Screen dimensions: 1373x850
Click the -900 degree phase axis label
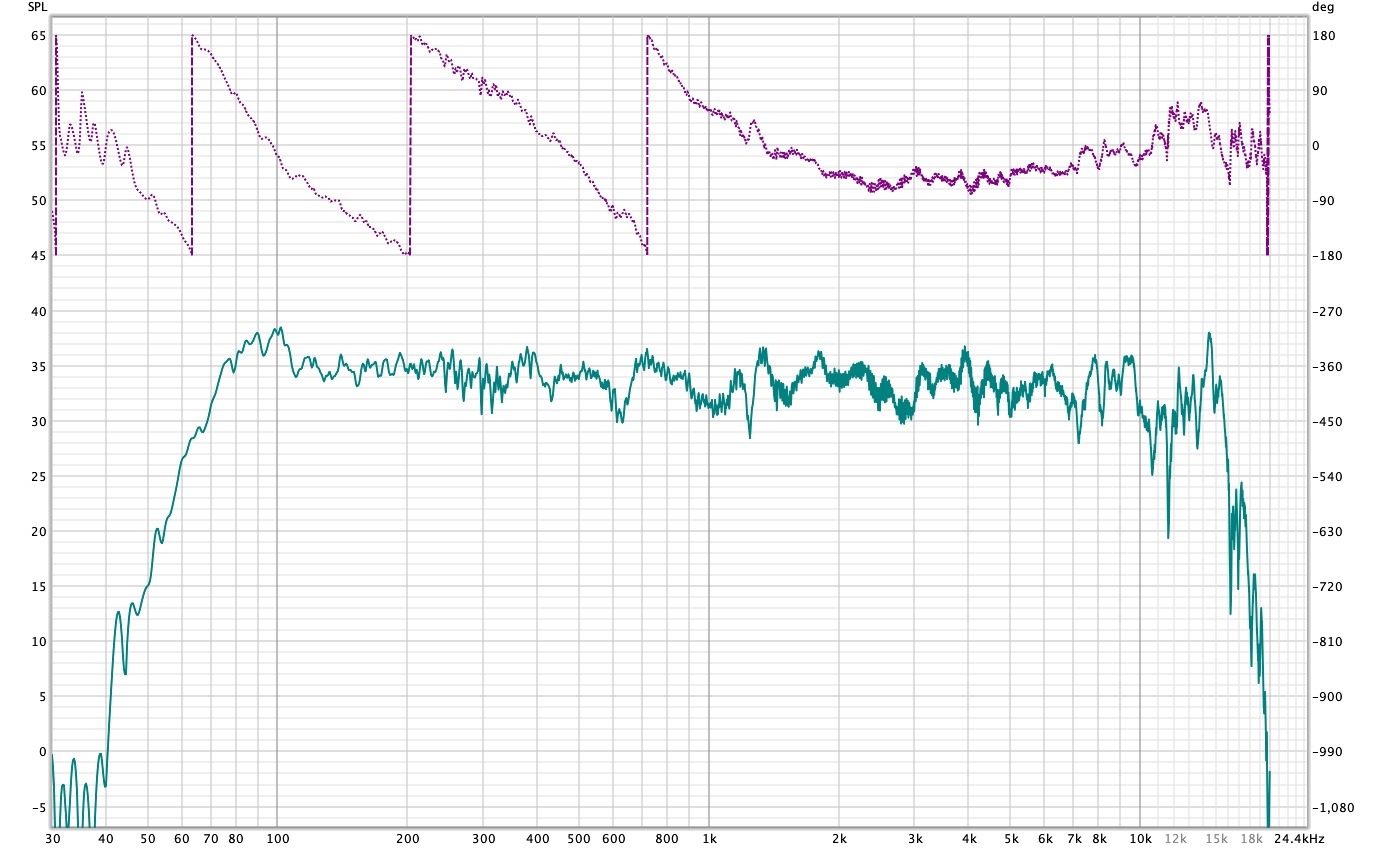[1325, 697]
